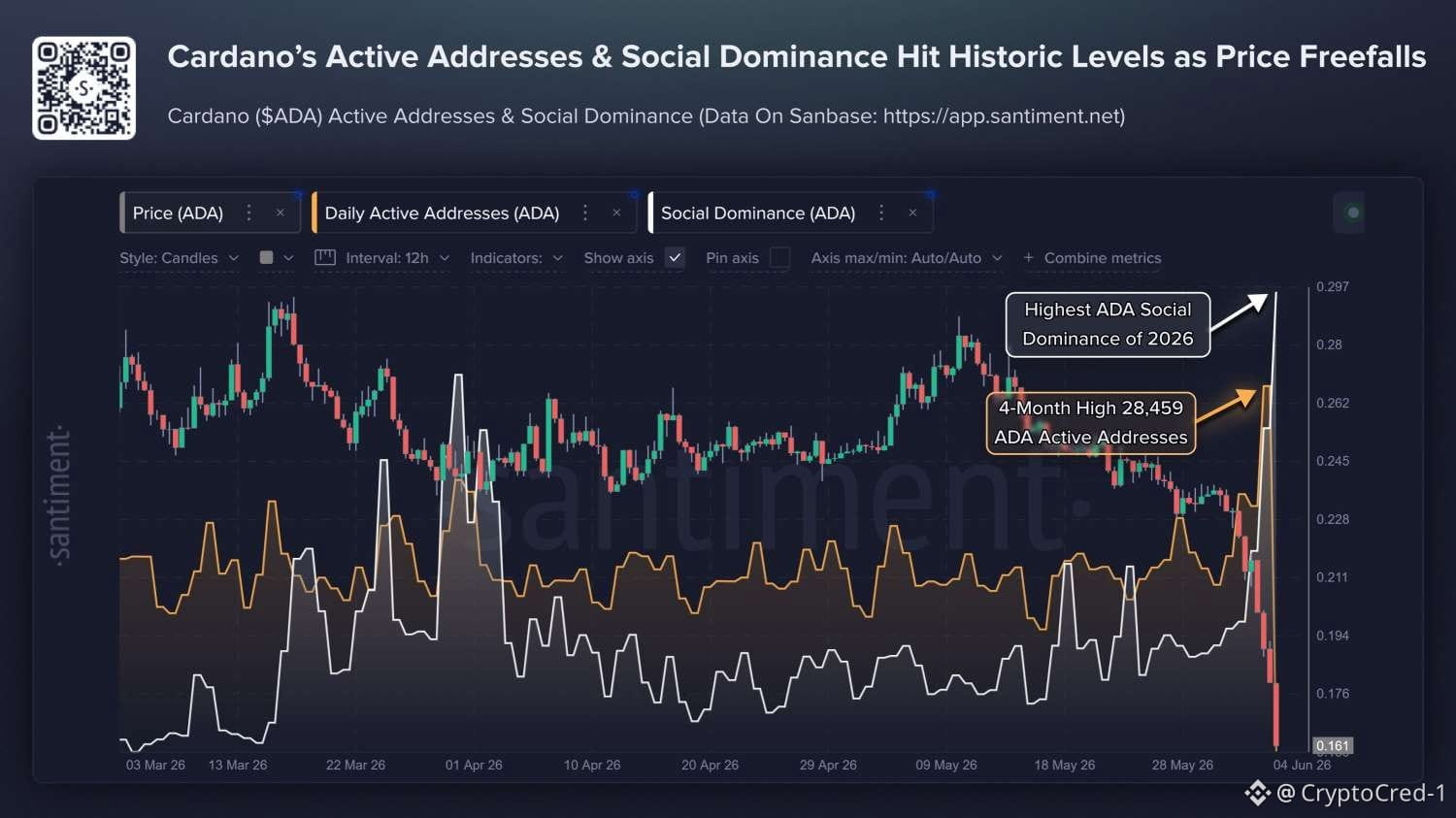Expand the chevron beside the color swatch
This screenshot has width=1456, height=818.
click(x=288, y=258)
